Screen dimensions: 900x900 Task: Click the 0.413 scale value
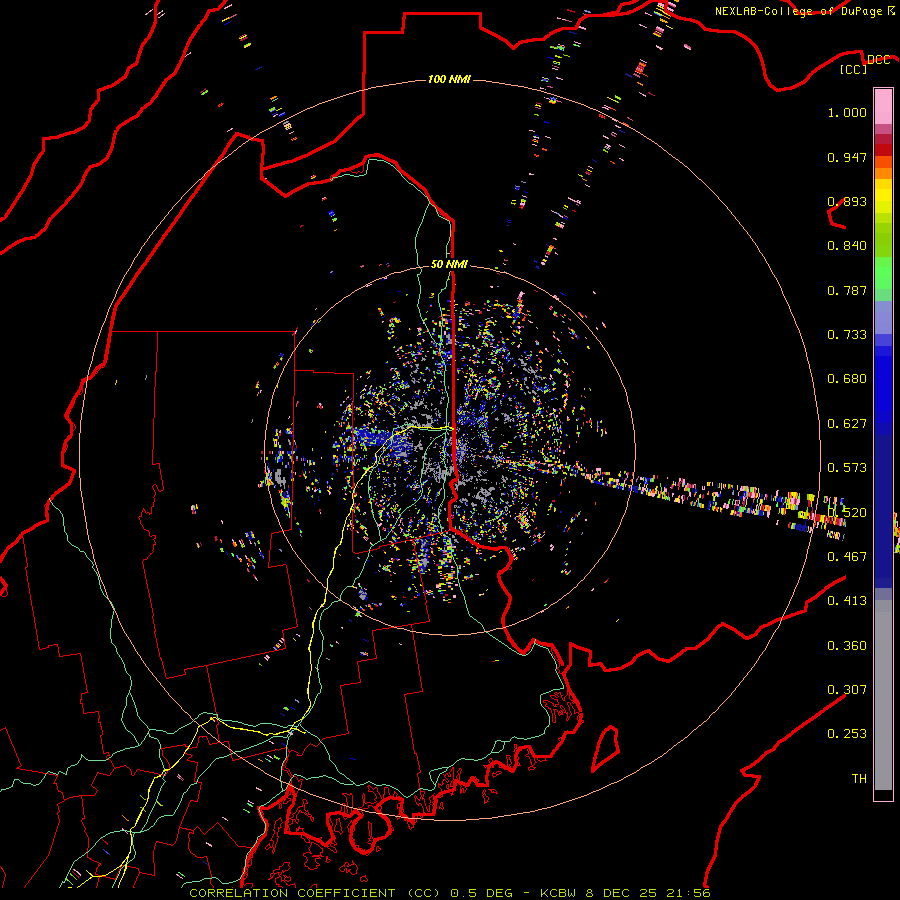(x=847, y=601)
